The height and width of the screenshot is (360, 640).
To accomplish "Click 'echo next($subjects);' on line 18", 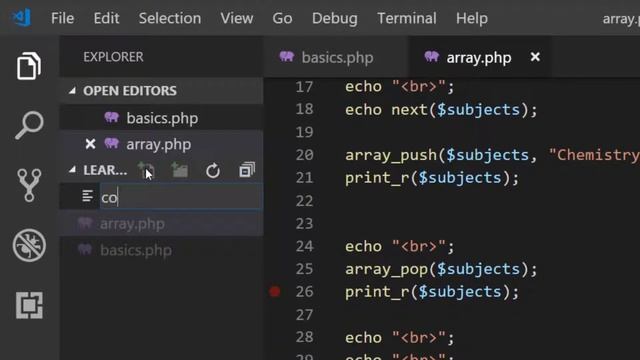I will pyautogui.click(x=441, y=110).
